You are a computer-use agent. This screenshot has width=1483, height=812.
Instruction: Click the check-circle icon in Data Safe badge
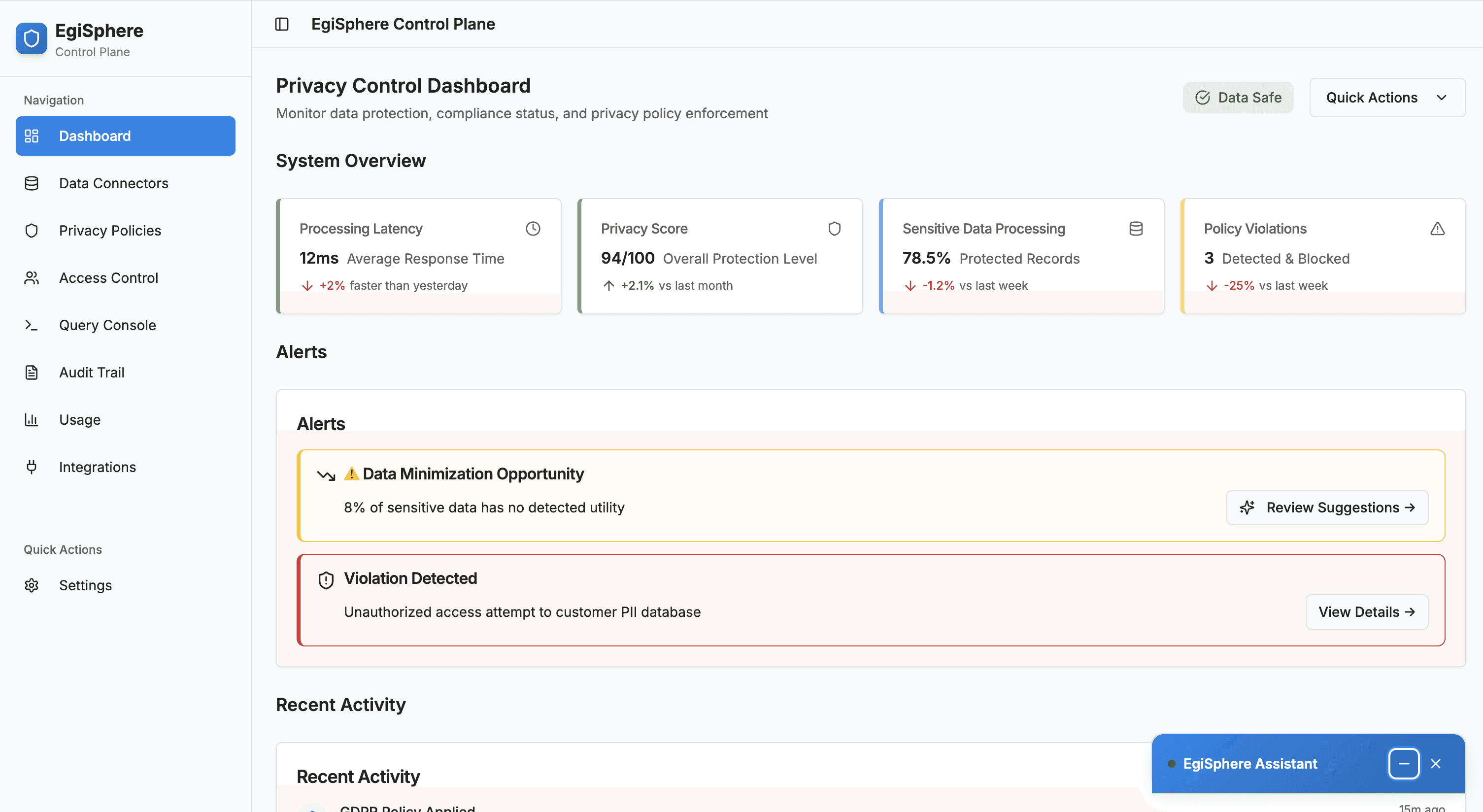1203,98
